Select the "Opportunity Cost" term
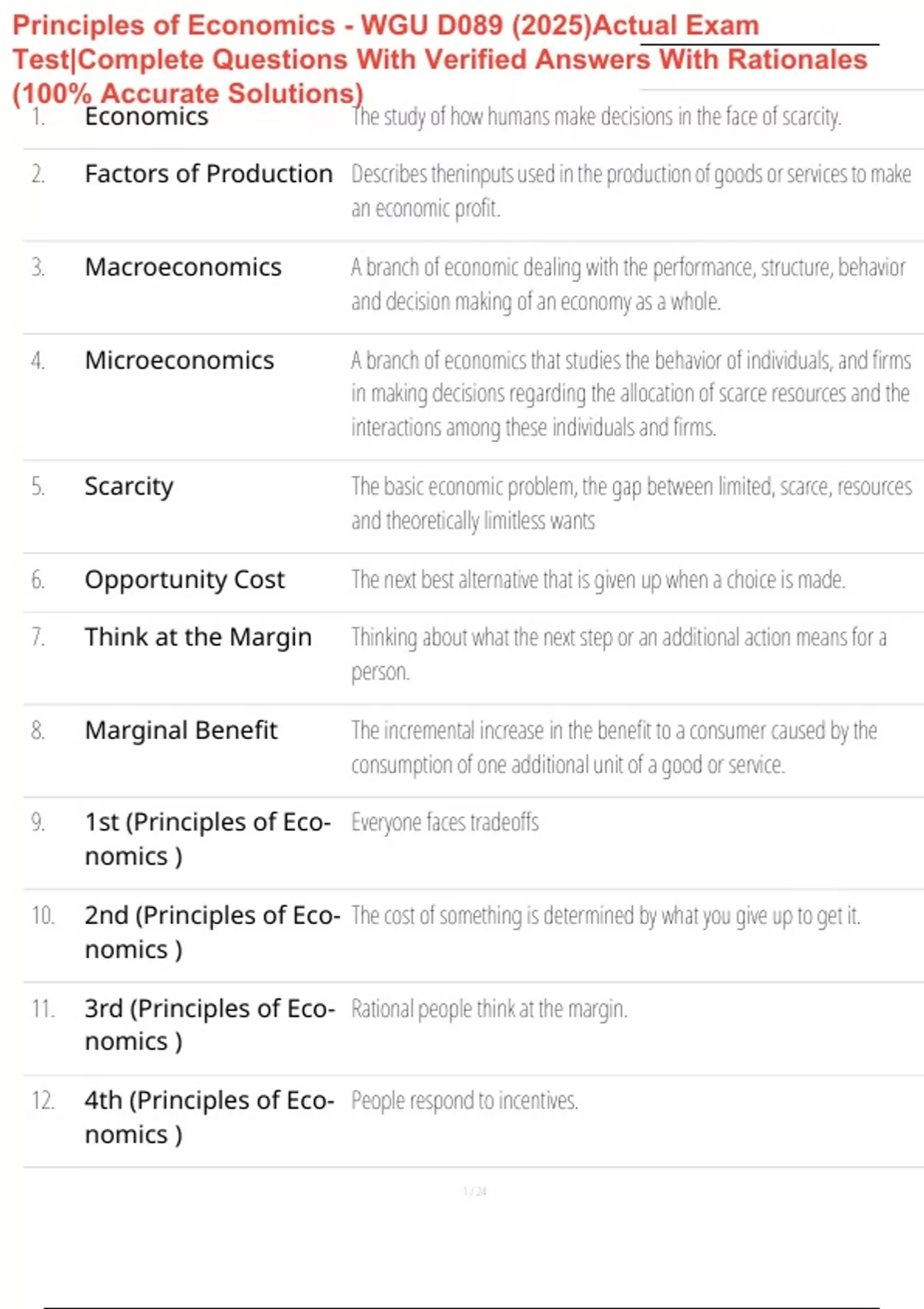The width and height of the screenshot is (924, 1309). (185, 580)
